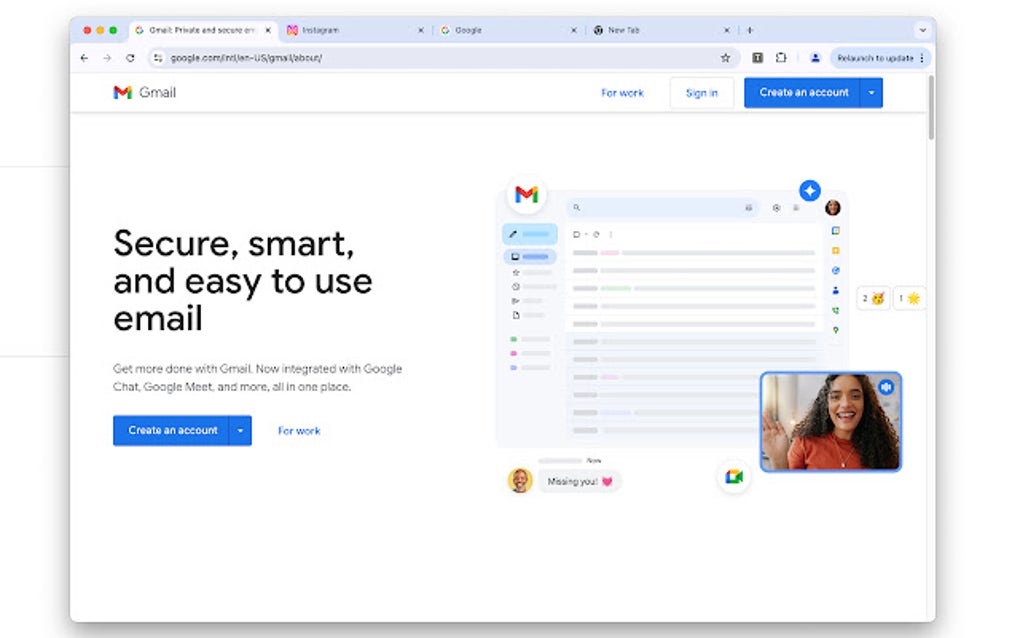Mute the speaker on the video call thumbnail
The width and height of the screenshot is (1020, 638).
[x=886, y=387]
